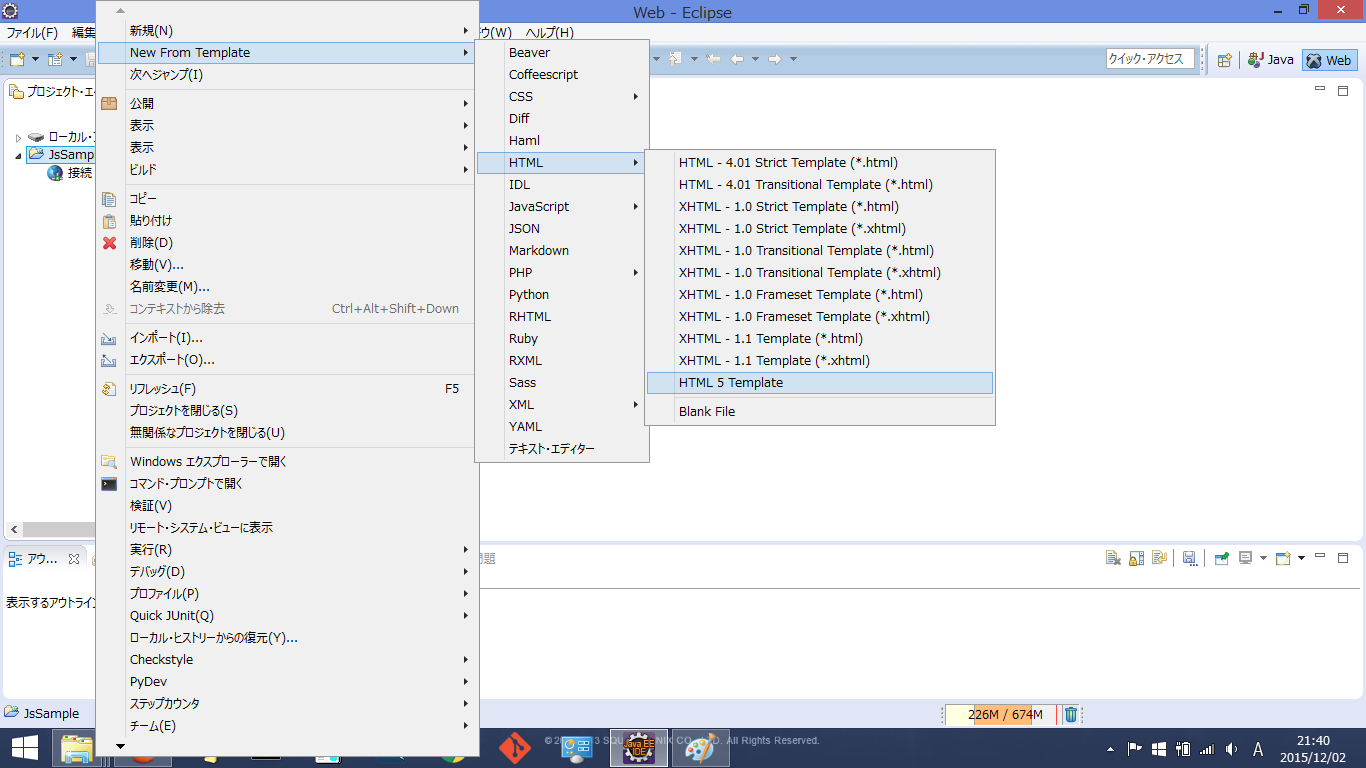Open in Windows エクスプローラー icon entry
The image size is (1366, 768).
click(287, 461)
